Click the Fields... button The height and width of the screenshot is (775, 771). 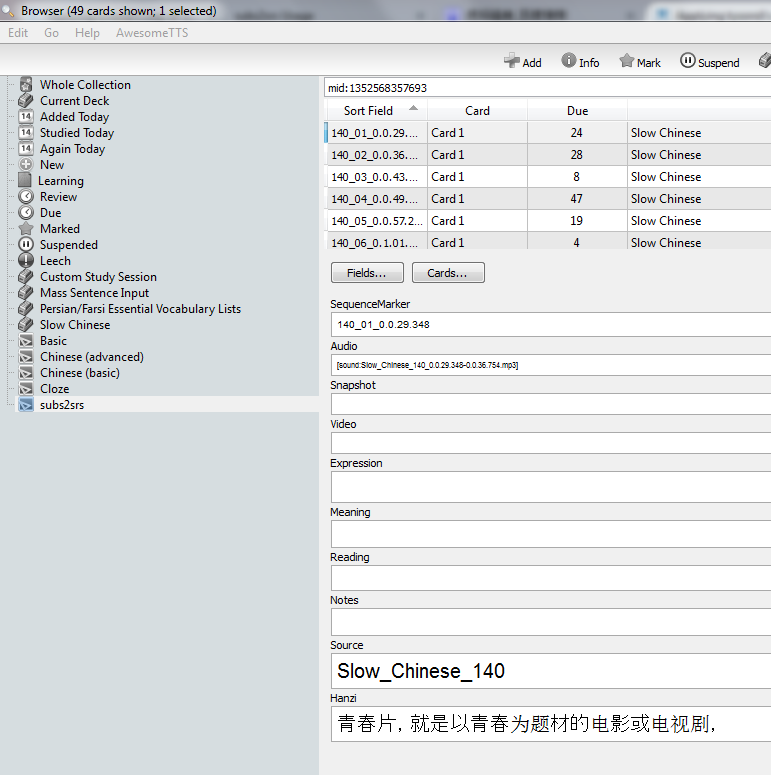367,273
